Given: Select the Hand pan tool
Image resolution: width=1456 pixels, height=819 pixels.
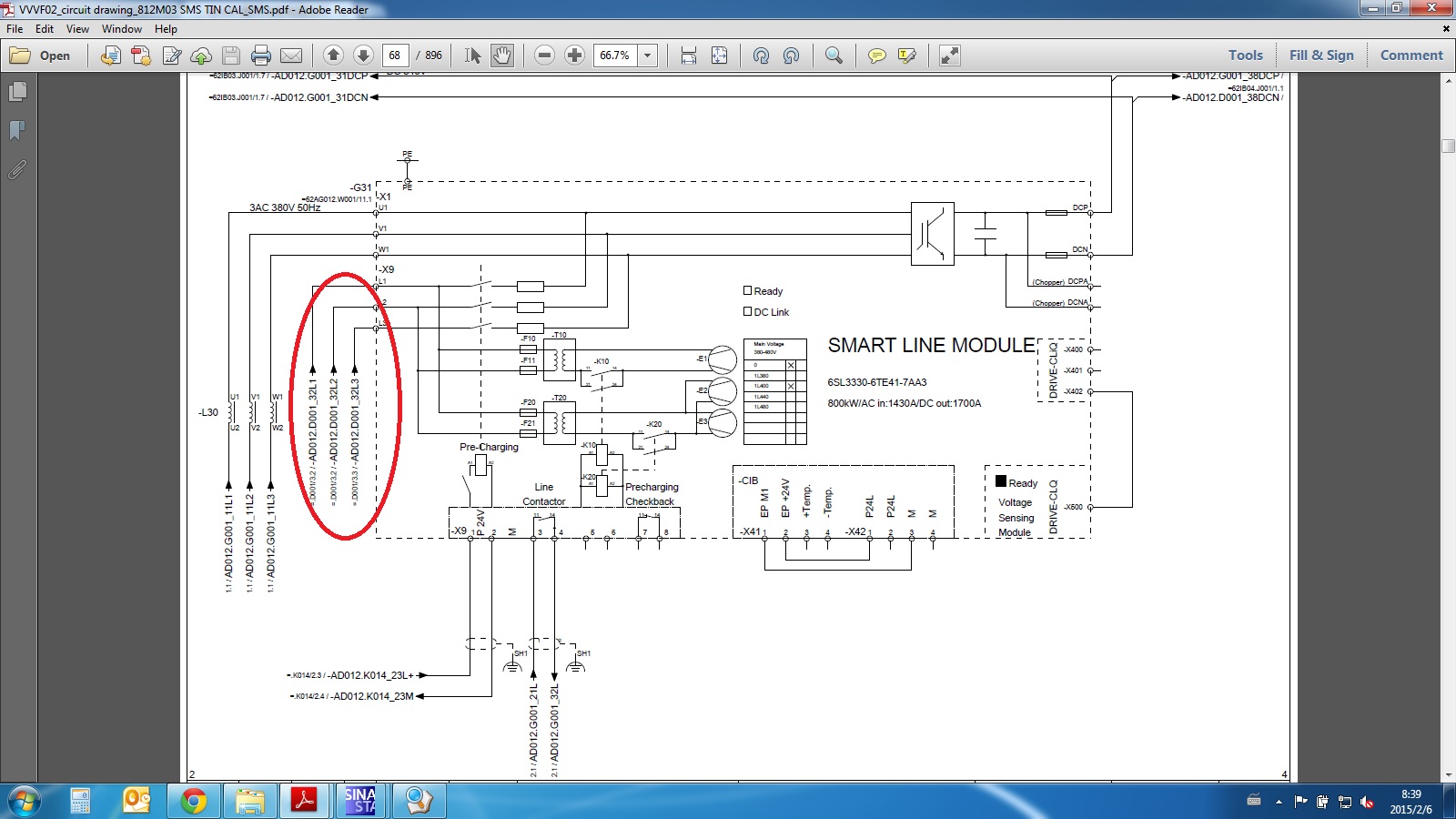Looking at the screenshot, I should click(x=502, y=56).
